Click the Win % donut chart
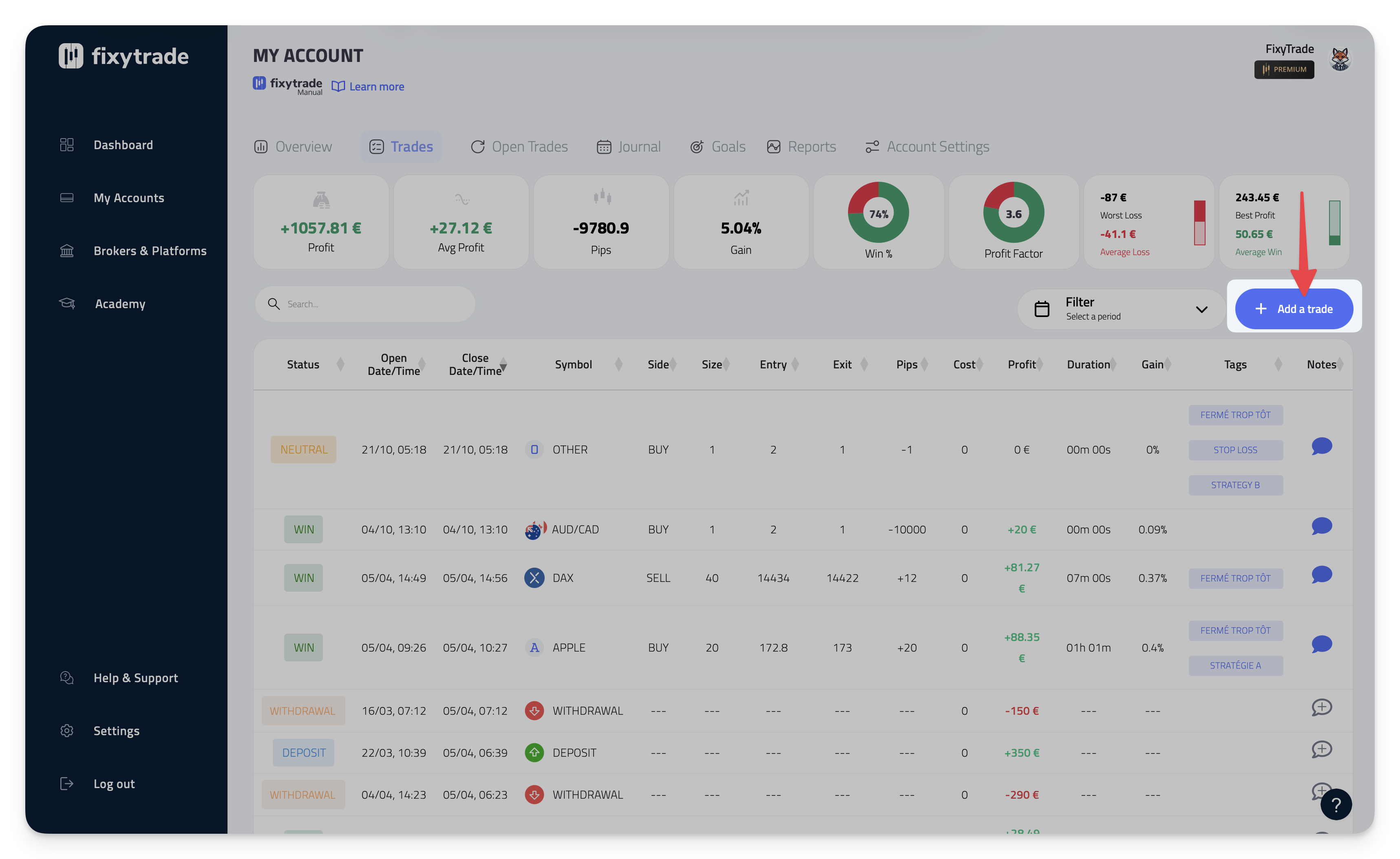Screen dimensions: 1400x859 (x=878, y=212)
